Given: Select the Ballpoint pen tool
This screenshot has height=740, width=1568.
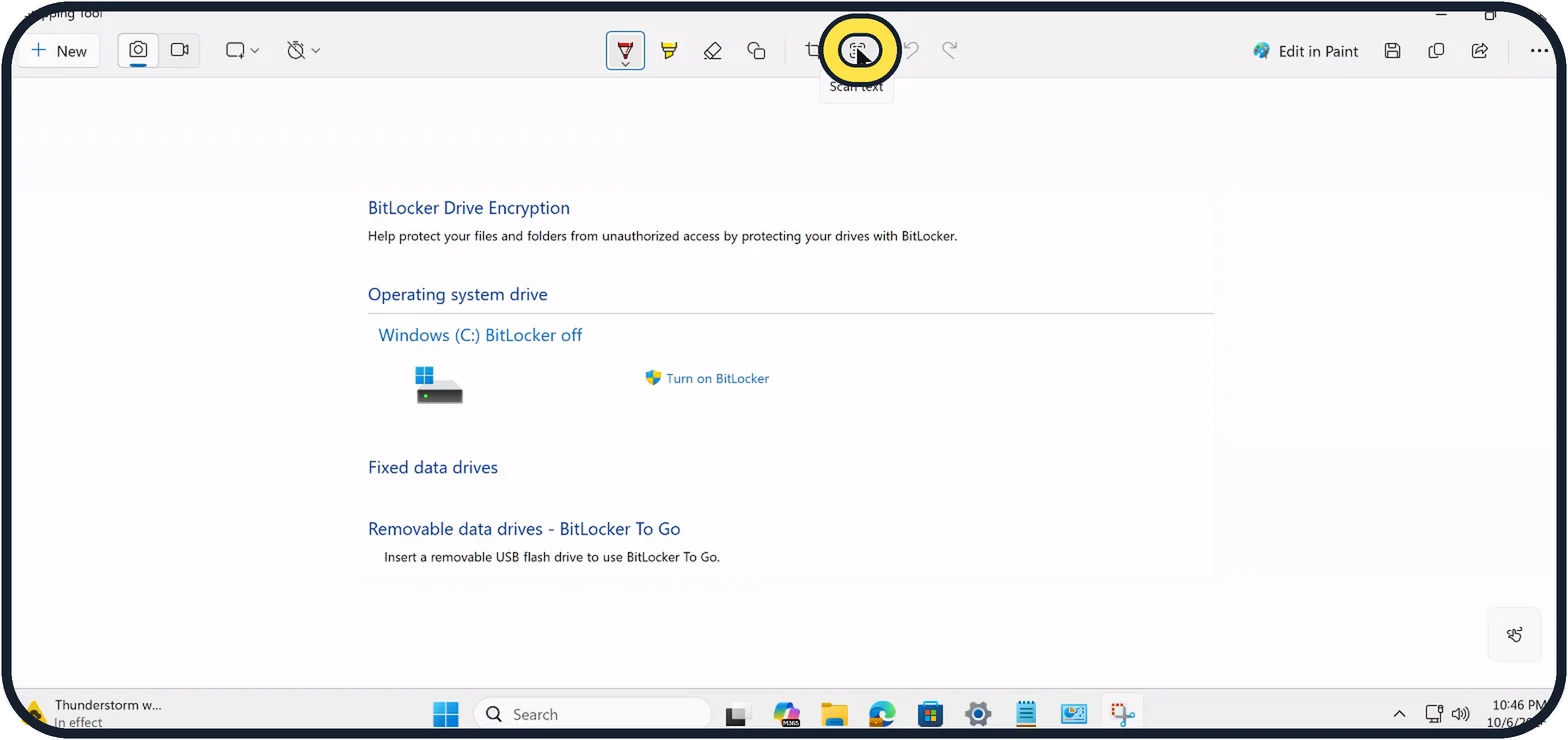Looking at the screenshot, I should coord(625,50).
